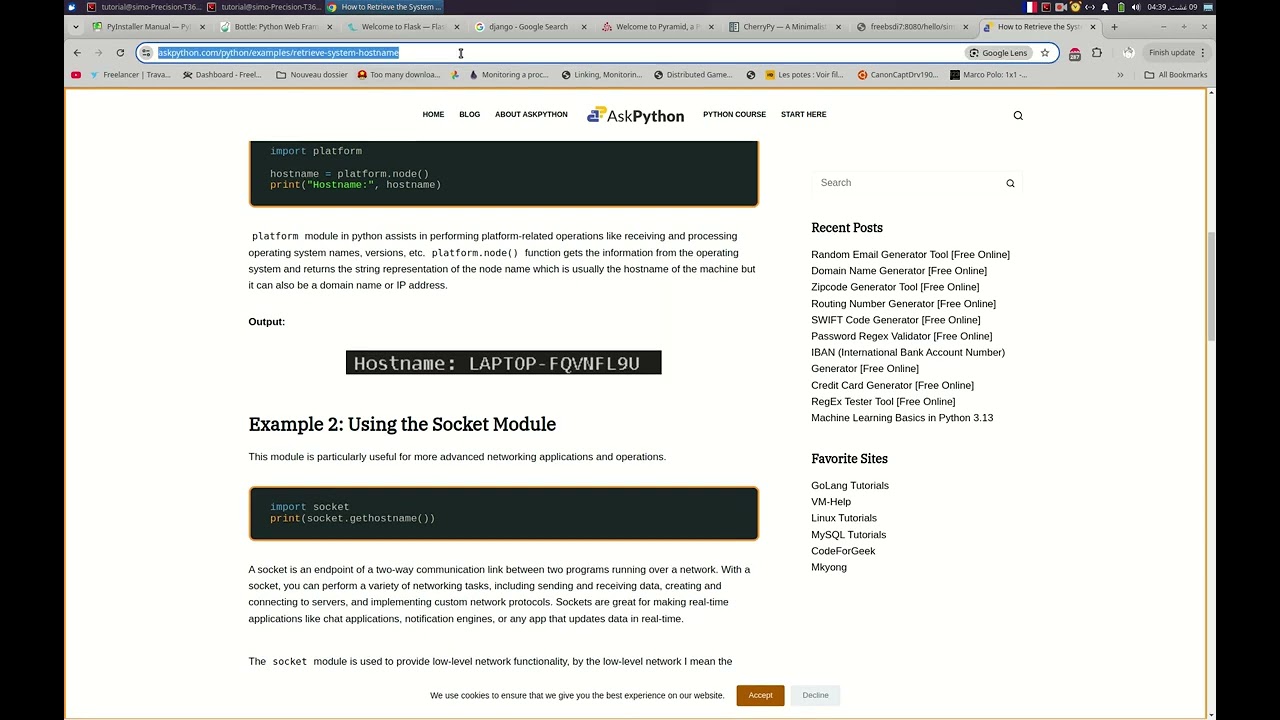
Task: Show hidden bookmarks with the double chevron
Action: click(1120, 75)
